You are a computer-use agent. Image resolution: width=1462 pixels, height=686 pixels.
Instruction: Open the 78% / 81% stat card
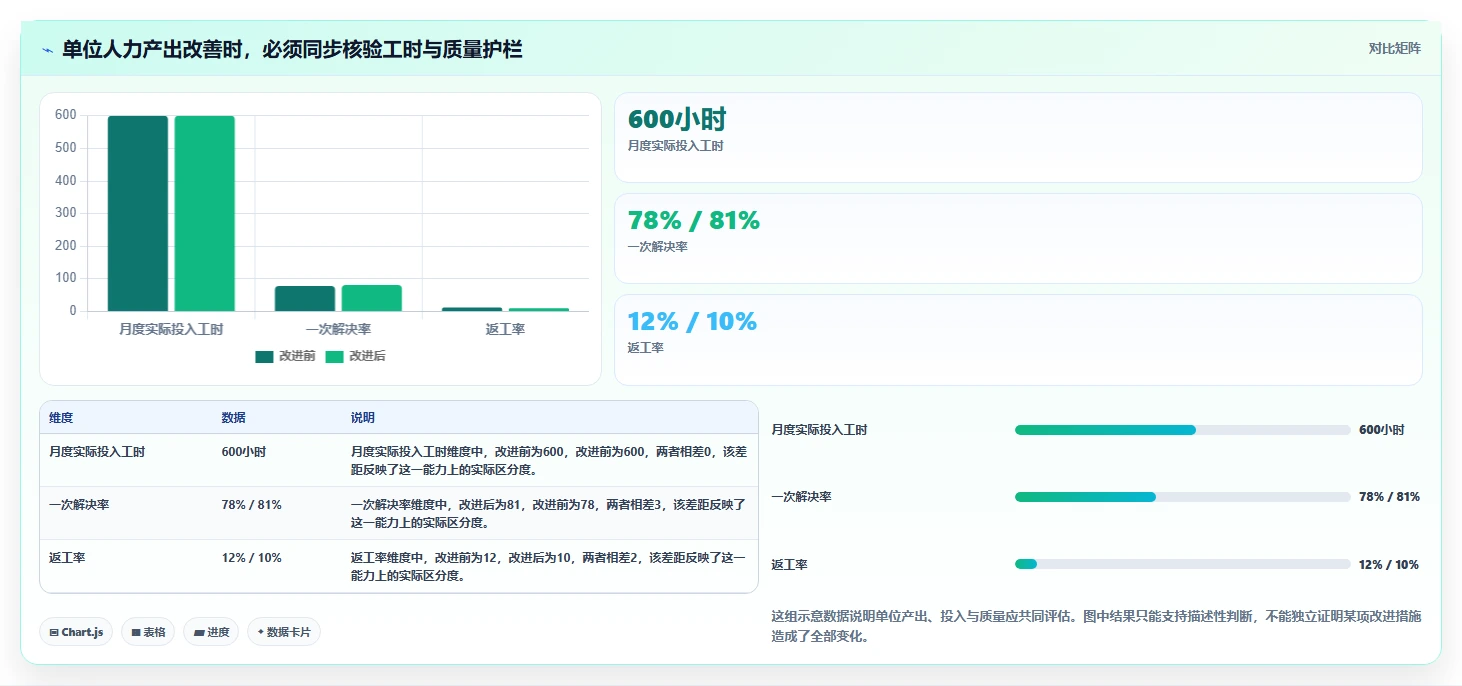(x=1018, y=238)
